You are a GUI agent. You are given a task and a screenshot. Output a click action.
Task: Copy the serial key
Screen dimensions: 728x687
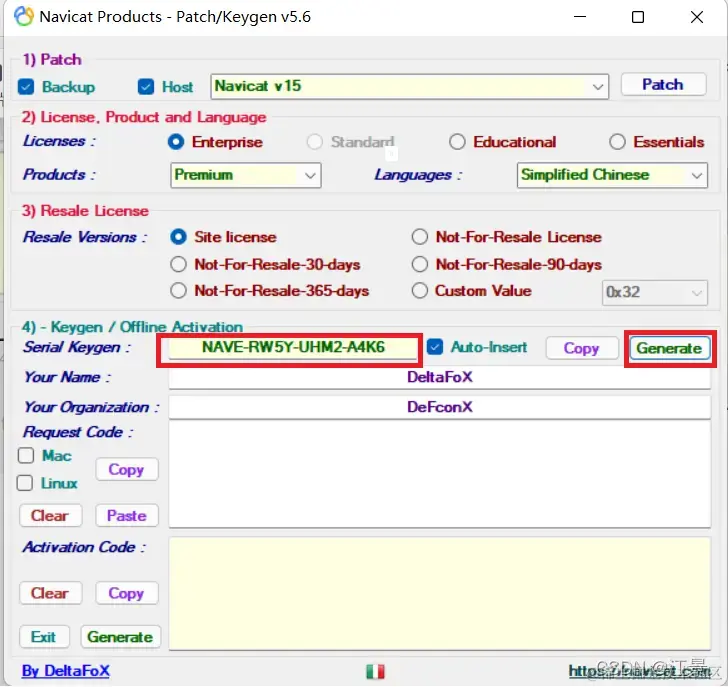coord(582,348)
